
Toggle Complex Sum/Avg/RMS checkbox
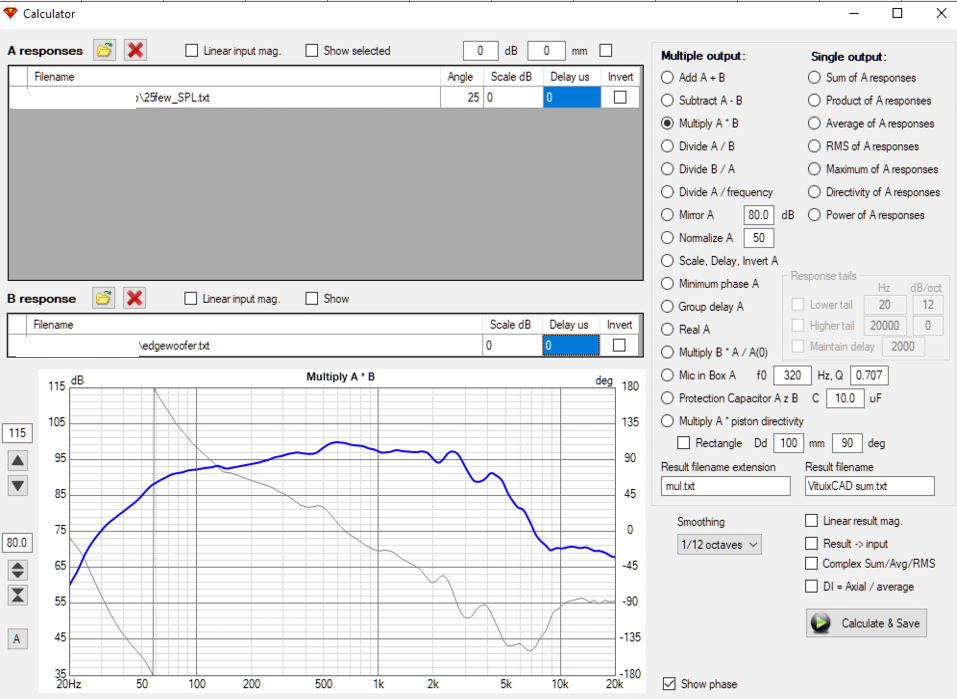811,563
